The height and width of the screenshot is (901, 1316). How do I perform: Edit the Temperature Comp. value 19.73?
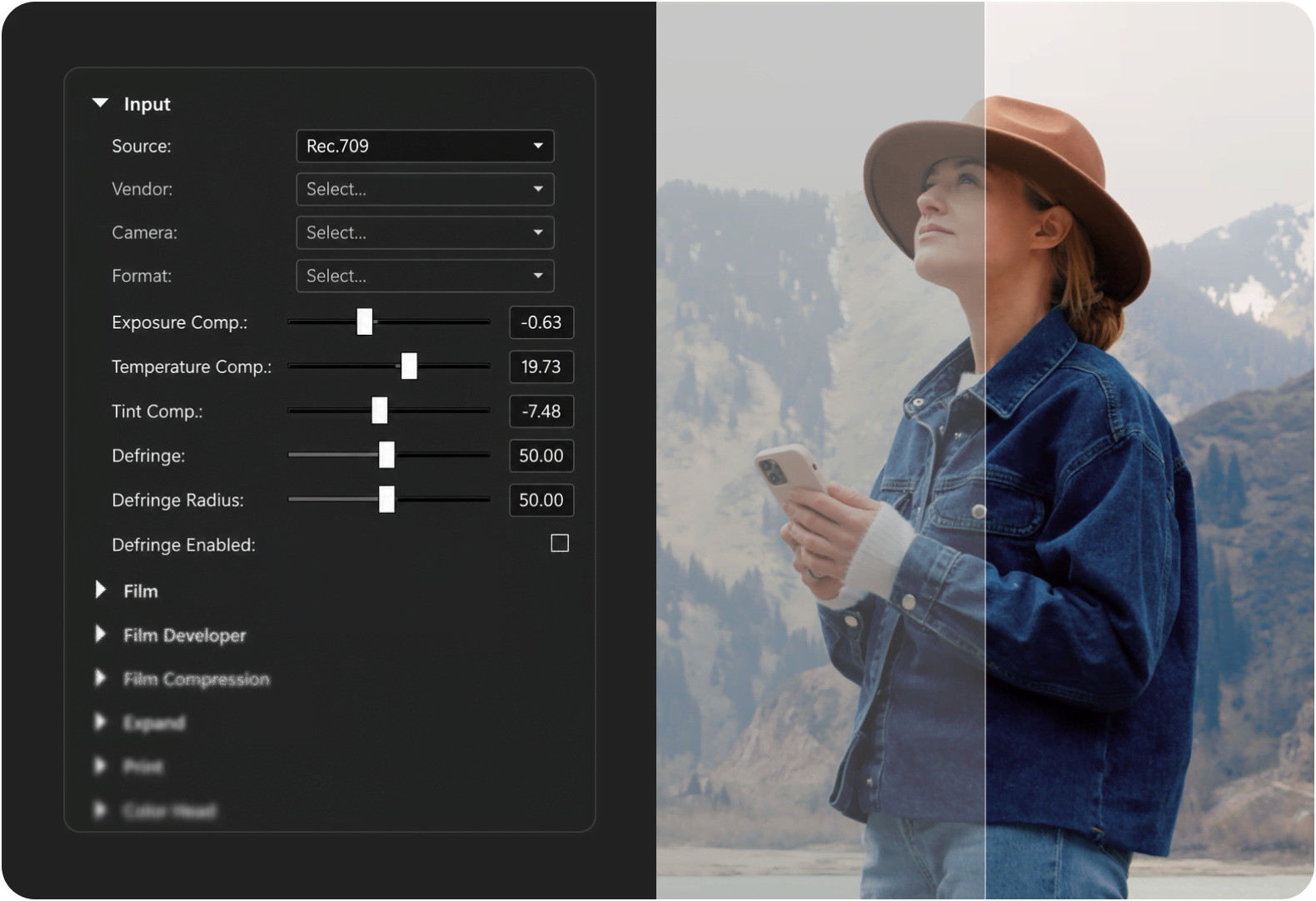(x=541, y=366)
